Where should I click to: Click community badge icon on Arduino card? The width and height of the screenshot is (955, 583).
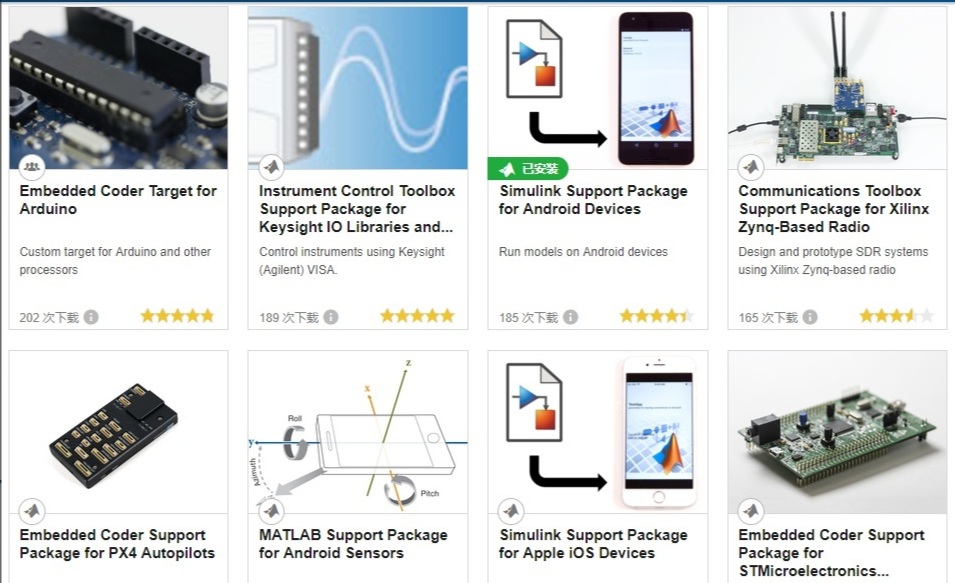tap(32, 166)
